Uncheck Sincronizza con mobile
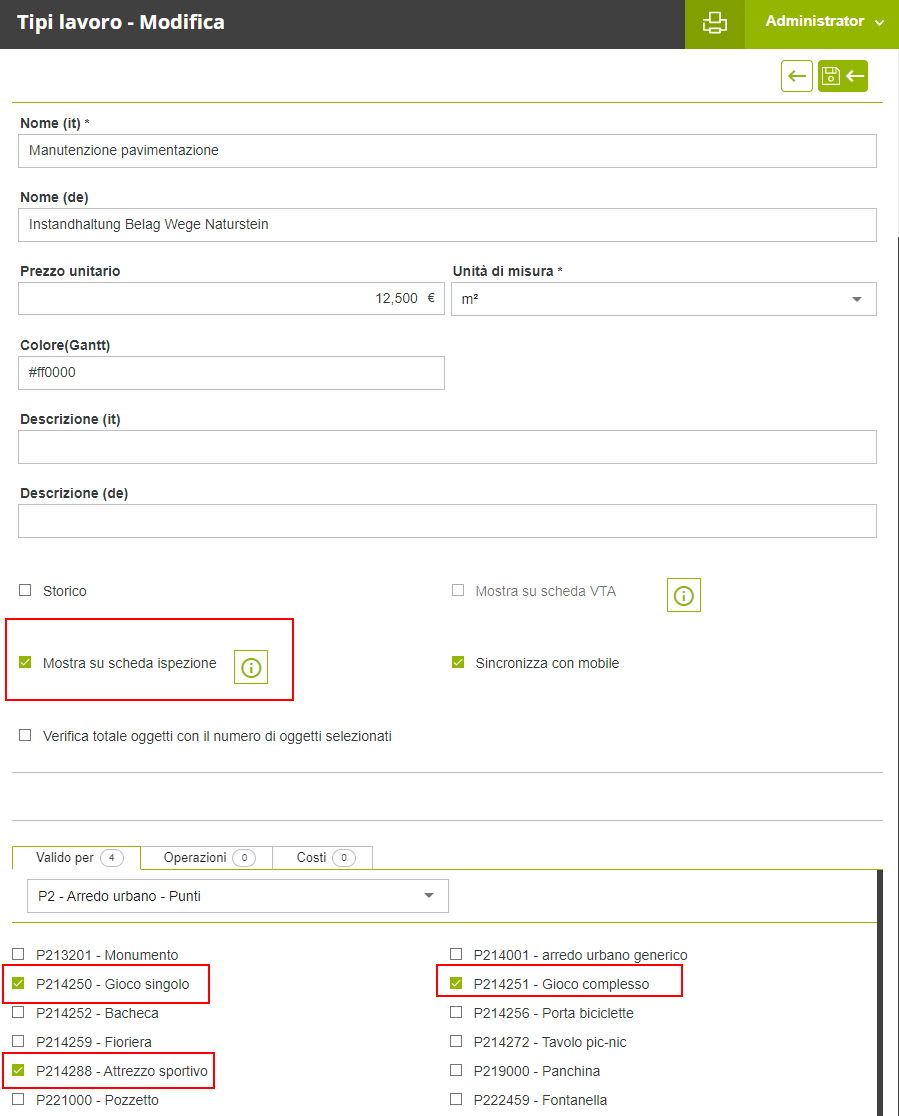Screen dimensions: 899x1116 pos(458,663)
